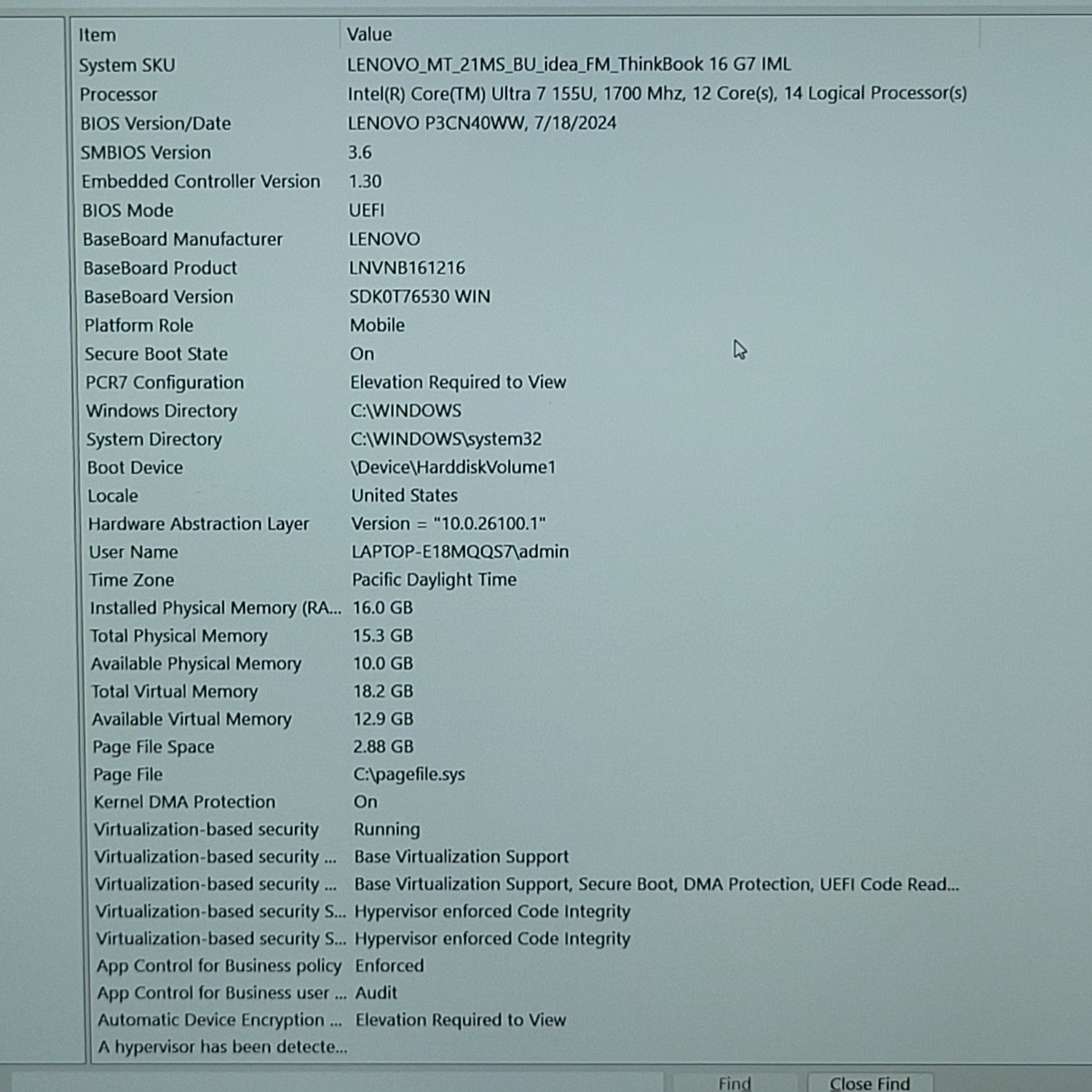Select the SMBIOS Version row
This screenshot has height=1092, width=1092.
pyautogui.click(x=146, y=153)
